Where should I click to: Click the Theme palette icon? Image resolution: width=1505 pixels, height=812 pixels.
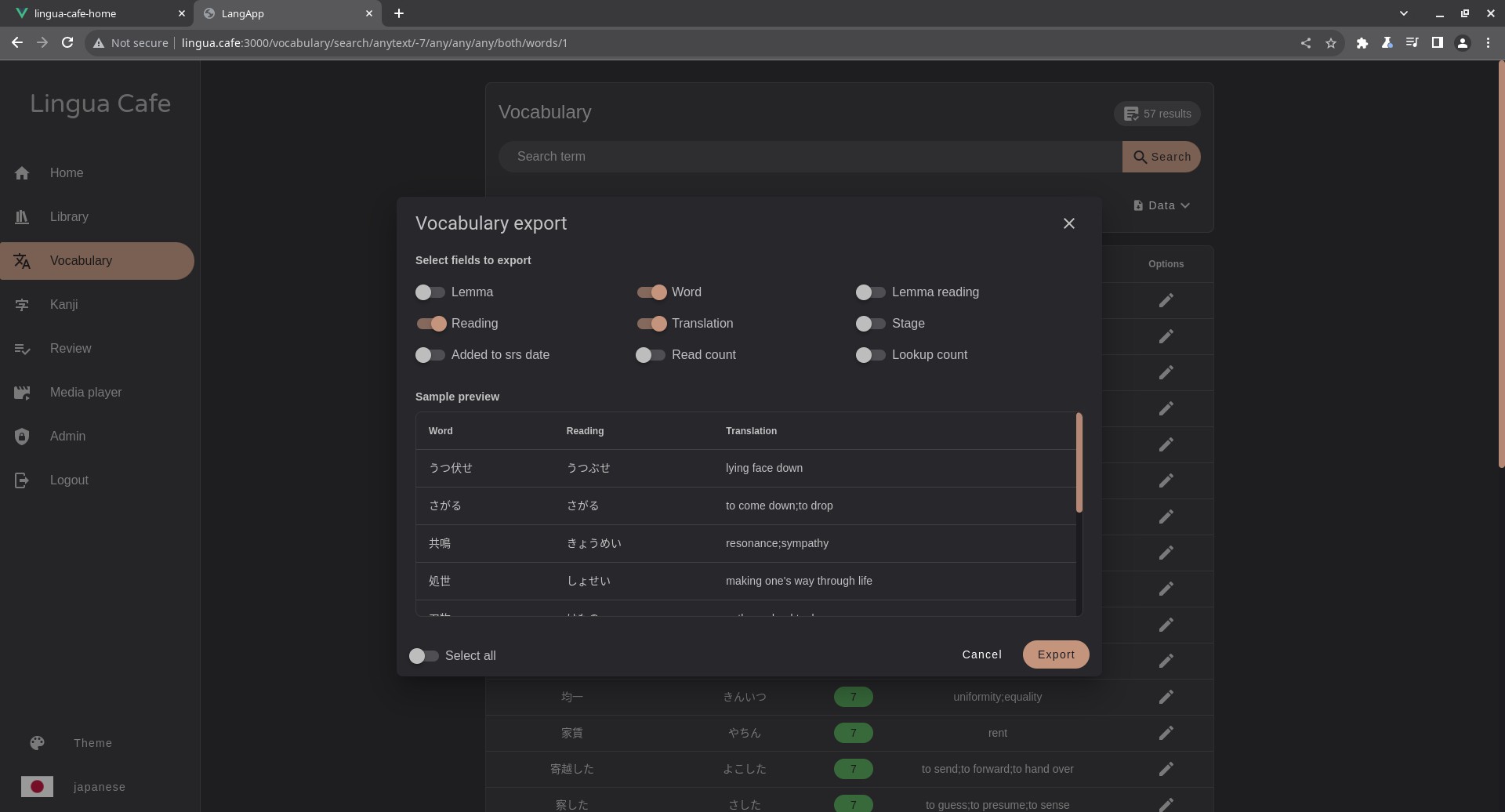(x=37, y=743)
